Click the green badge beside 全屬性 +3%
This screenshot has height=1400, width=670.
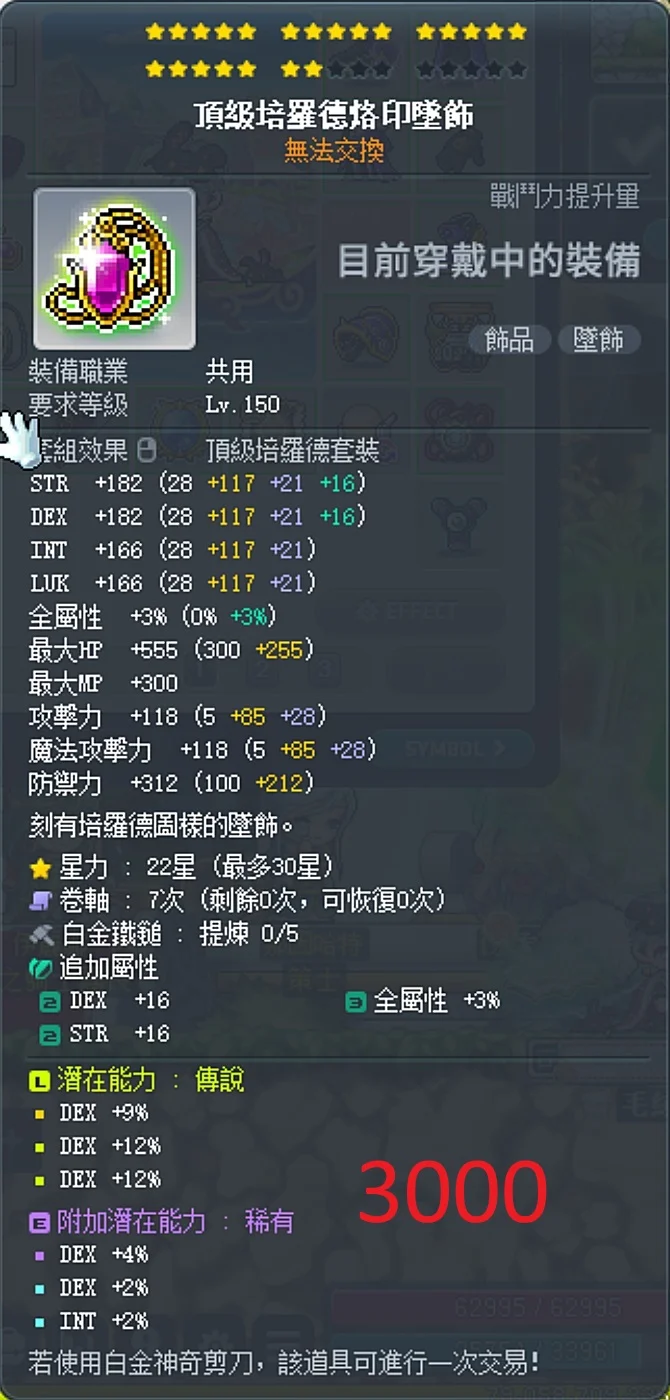(356, 1001)
